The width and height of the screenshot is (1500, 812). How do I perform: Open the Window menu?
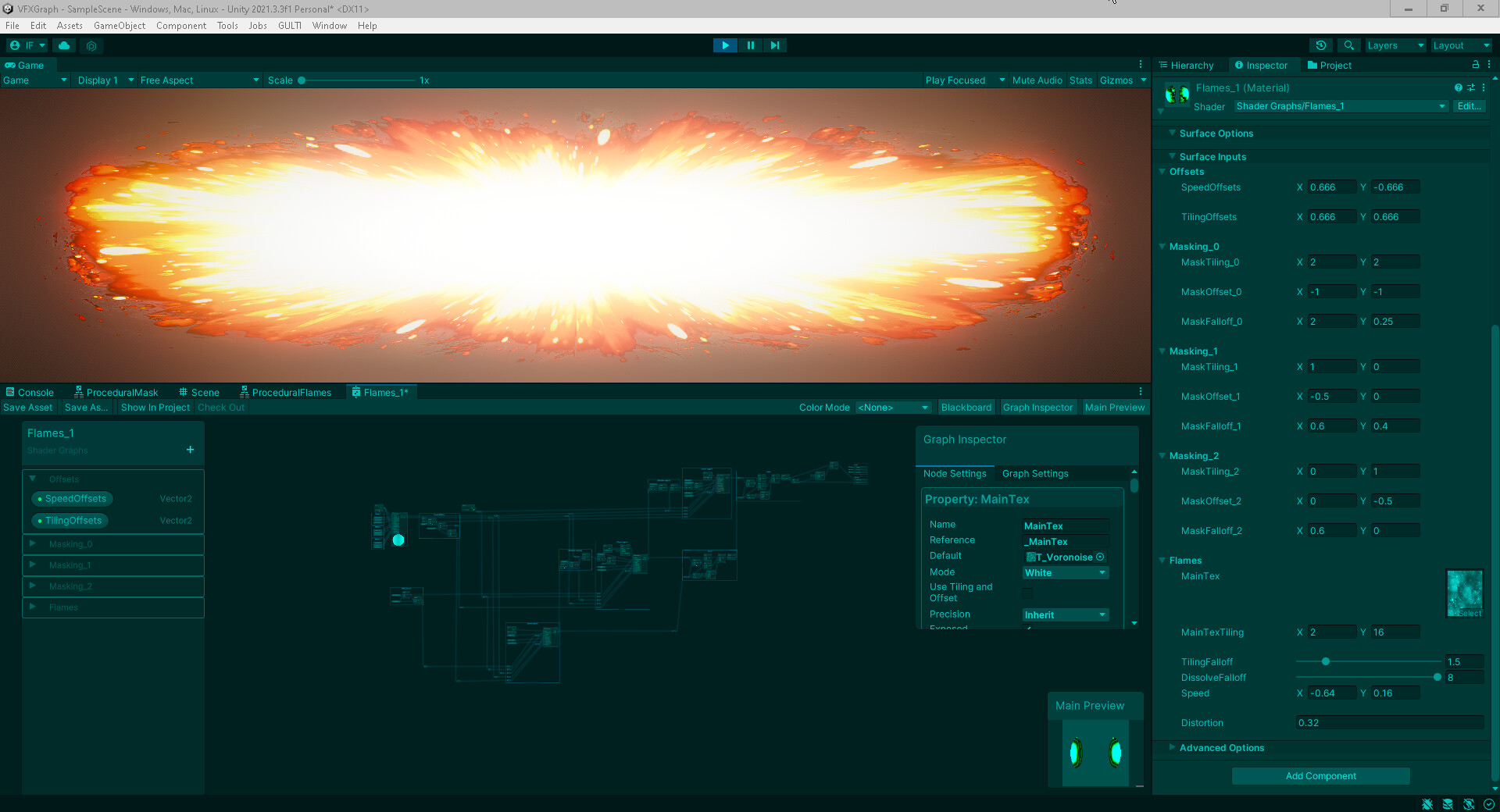(x=329, y=25)
